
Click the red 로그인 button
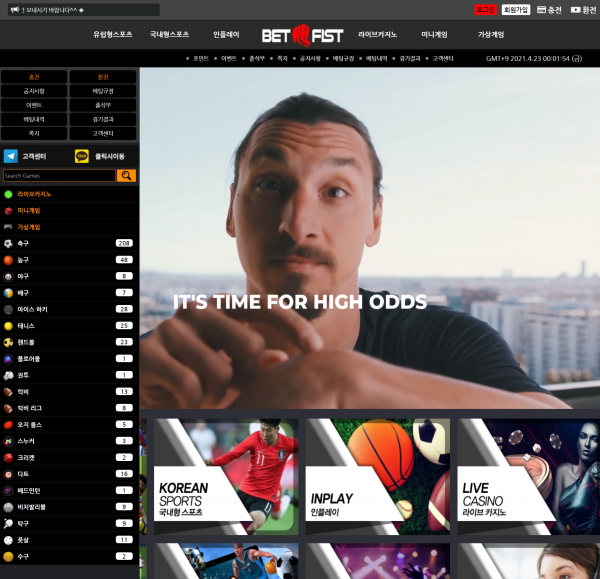click(x=486, y=10)
